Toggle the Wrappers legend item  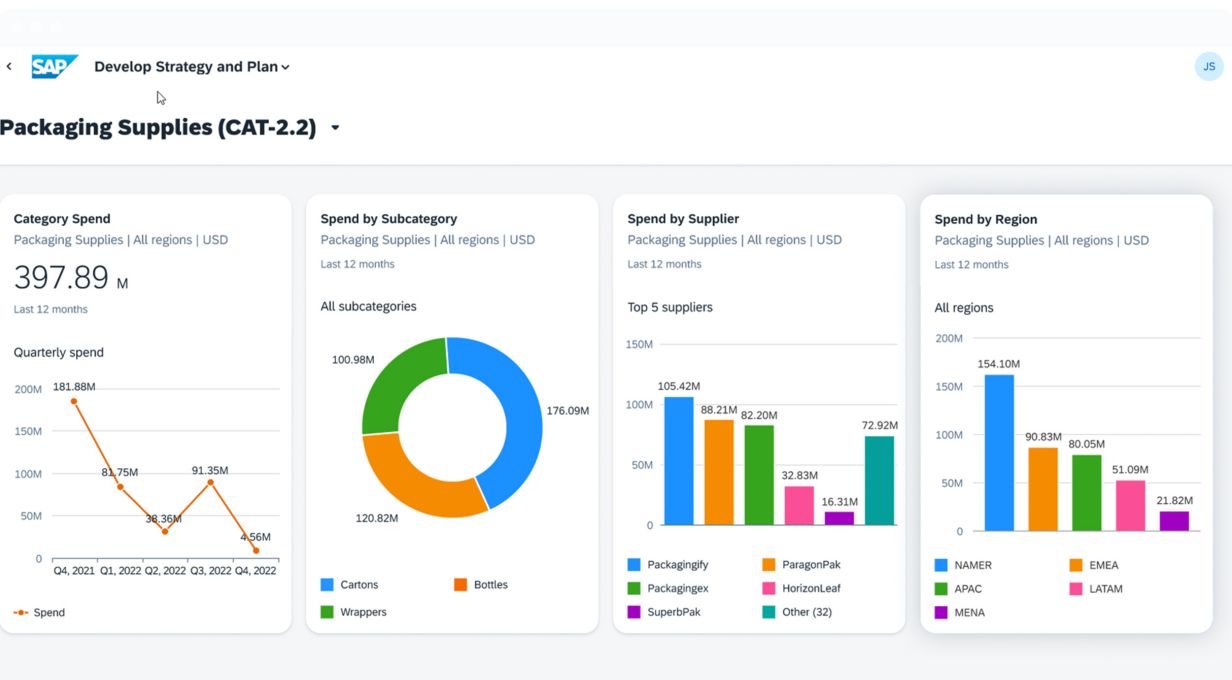[354, 612]
